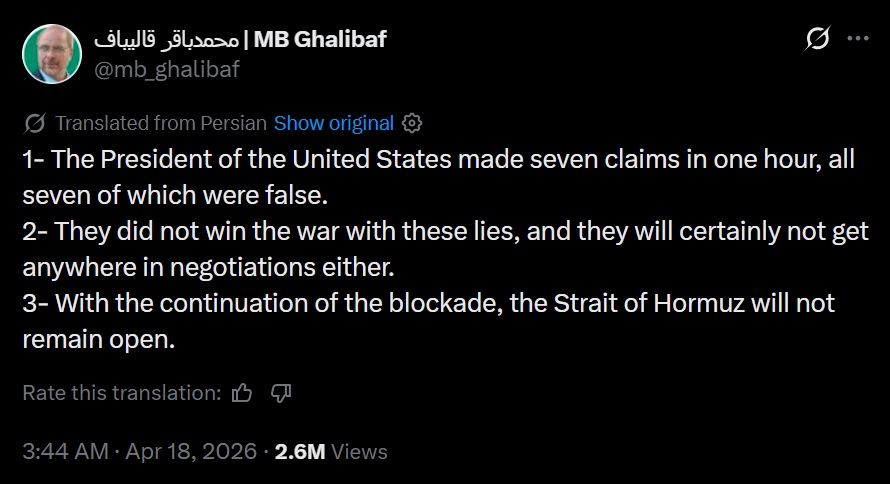Image resolution: width=890 pixels, height=484 pixels.
Task: Open the "MB Ghalibaf" display name link
Action: pos(320,40)
